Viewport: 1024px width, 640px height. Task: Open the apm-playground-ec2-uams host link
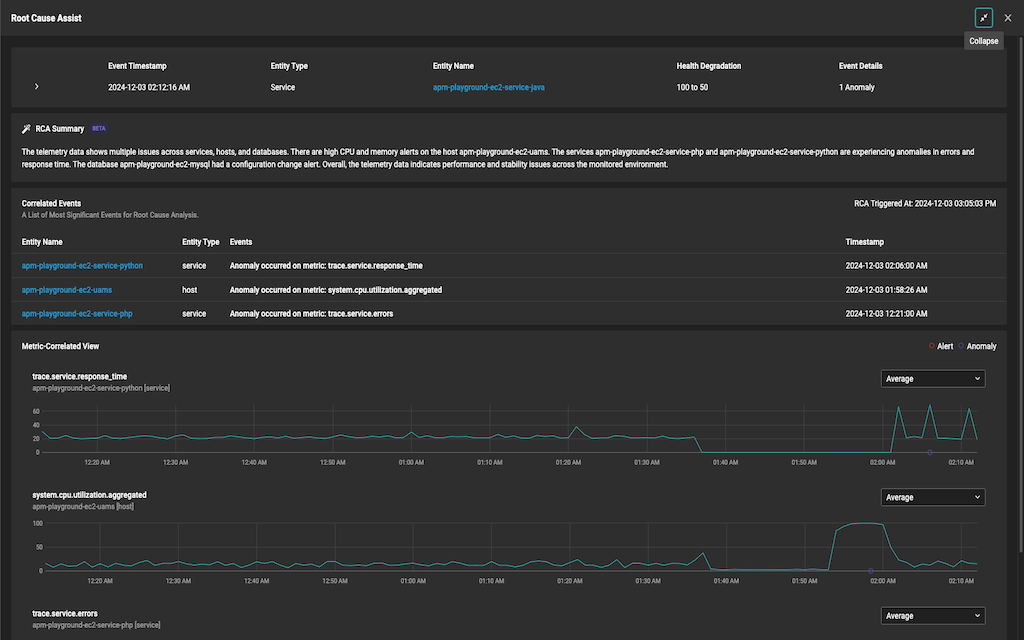67,290
